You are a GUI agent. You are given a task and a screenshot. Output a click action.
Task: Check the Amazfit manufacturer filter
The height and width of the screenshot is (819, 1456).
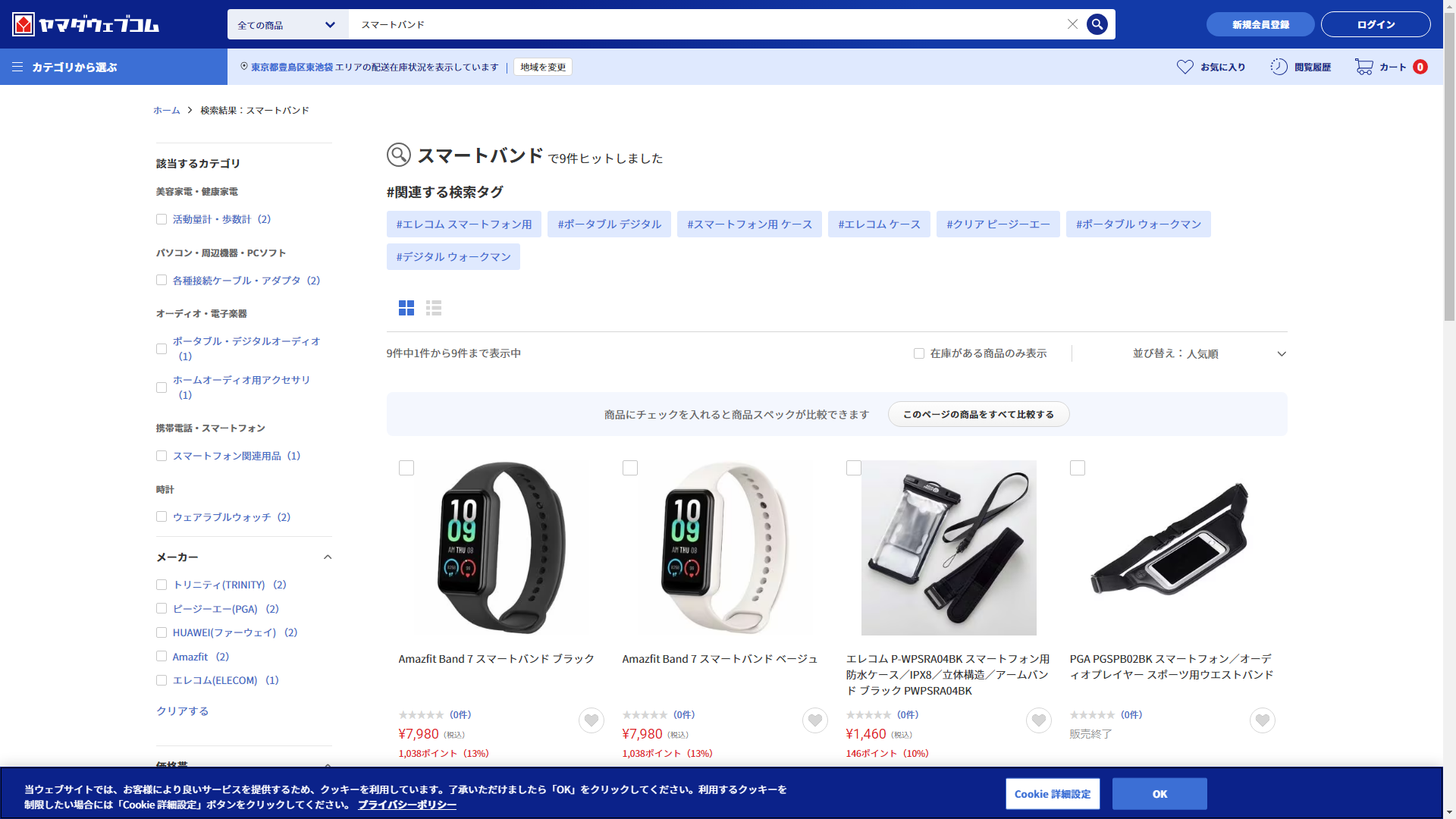click(162, 657)
